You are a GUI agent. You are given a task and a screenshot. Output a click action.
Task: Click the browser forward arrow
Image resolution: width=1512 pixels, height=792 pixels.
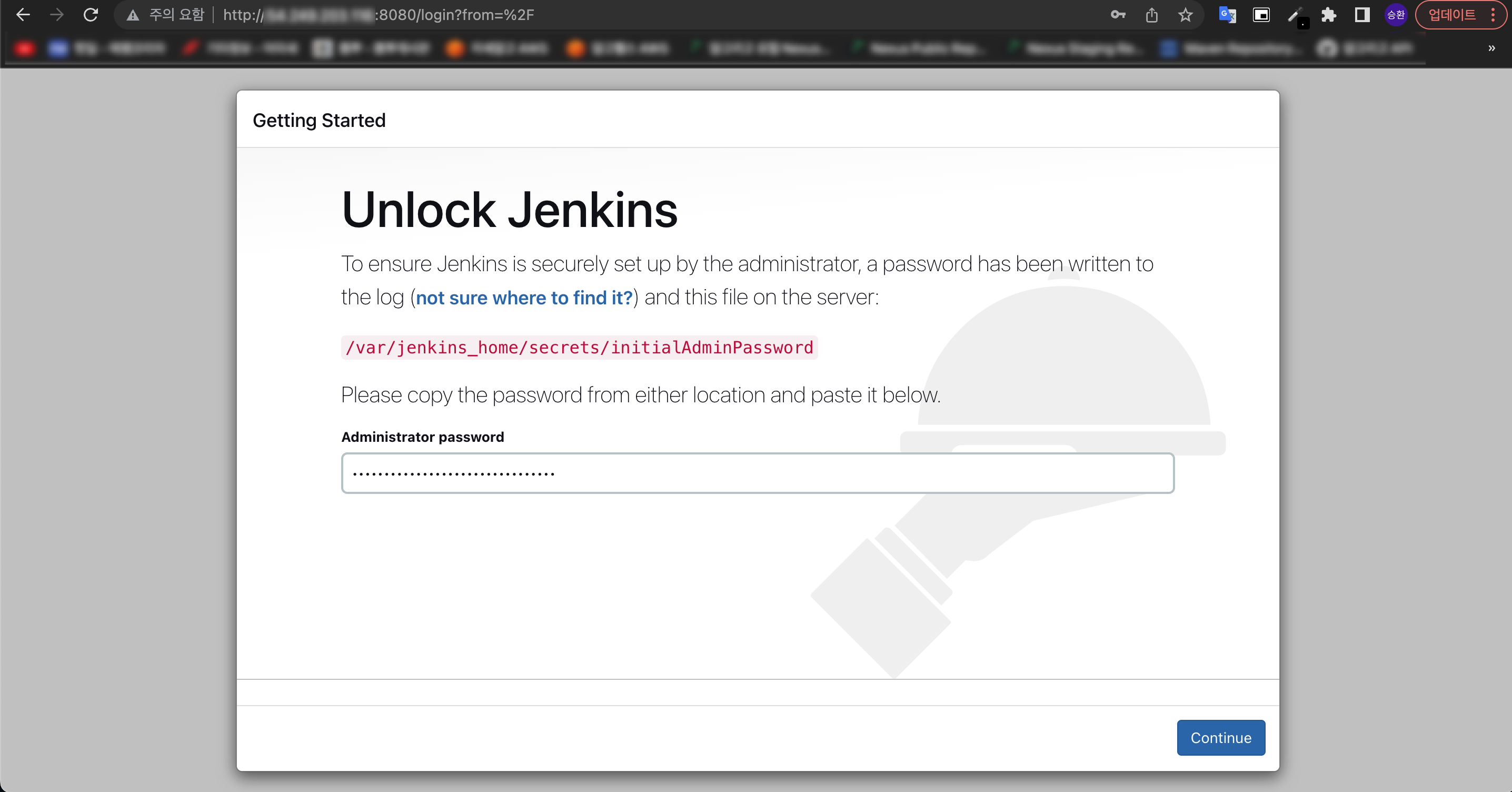[57, 15]
